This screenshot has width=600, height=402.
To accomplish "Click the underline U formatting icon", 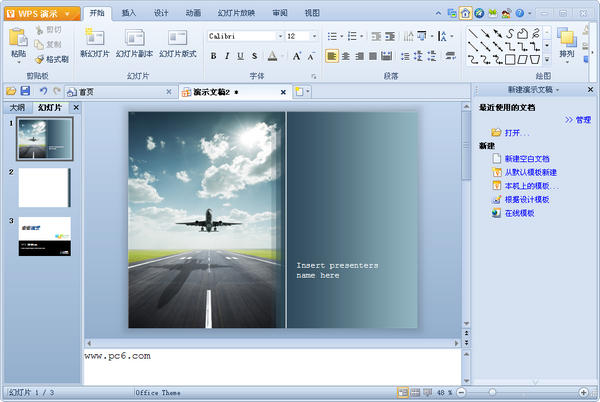I will (x=242, y=56).
